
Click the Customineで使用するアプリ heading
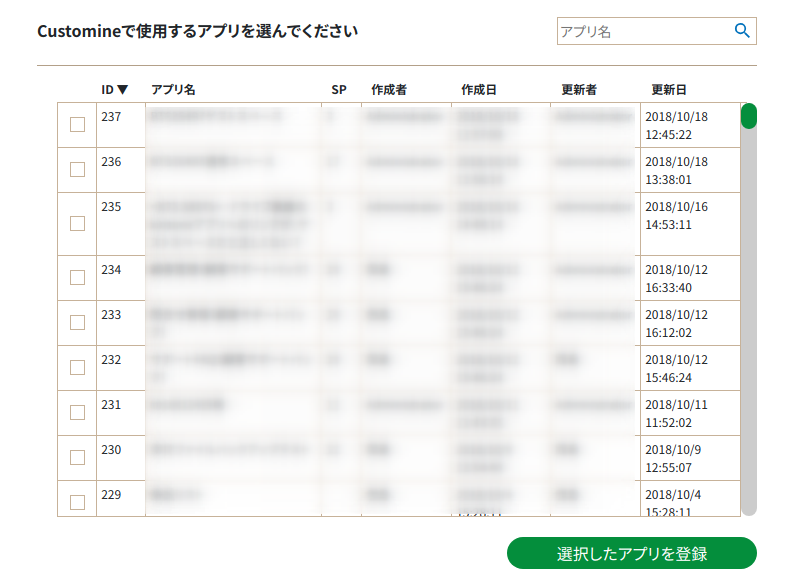[197, 31]
